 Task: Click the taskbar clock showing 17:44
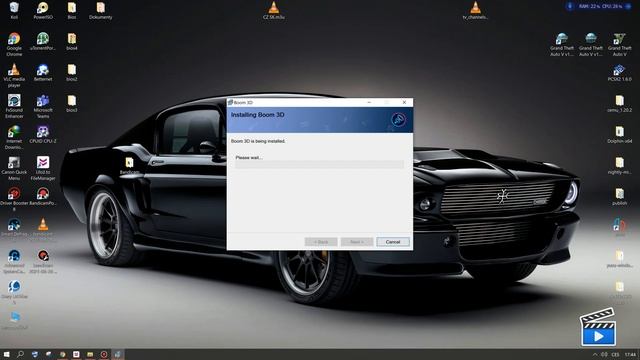click(x=630, y=354)
